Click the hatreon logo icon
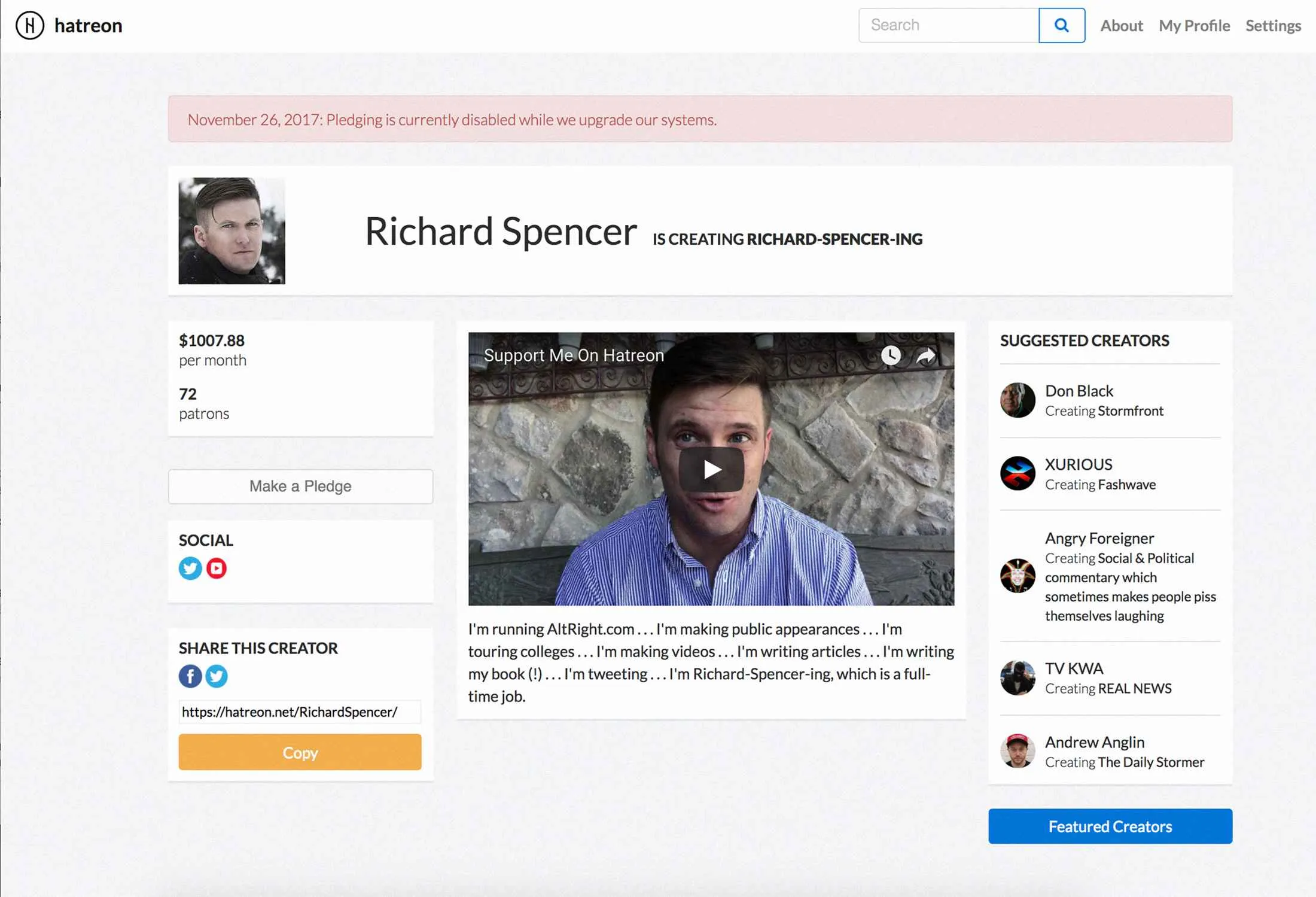 click(29, 26)
